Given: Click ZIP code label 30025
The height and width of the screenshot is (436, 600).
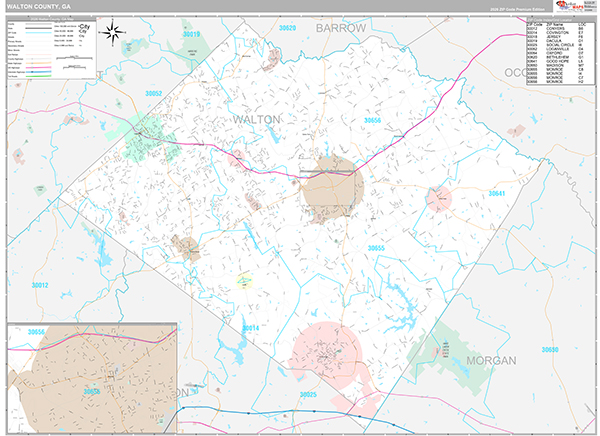Looking at the screenshot, I should point(307,395).
